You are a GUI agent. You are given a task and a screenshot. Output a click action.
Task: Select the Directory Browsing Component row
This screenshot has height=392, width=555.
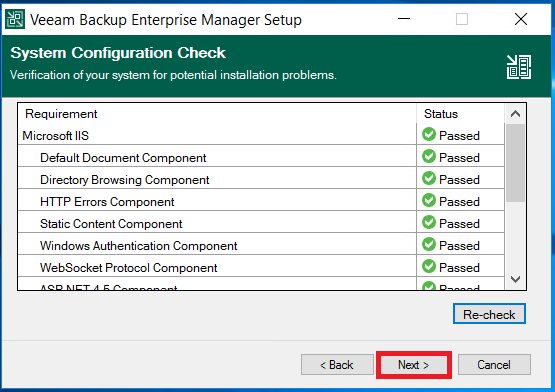[261, 178]
